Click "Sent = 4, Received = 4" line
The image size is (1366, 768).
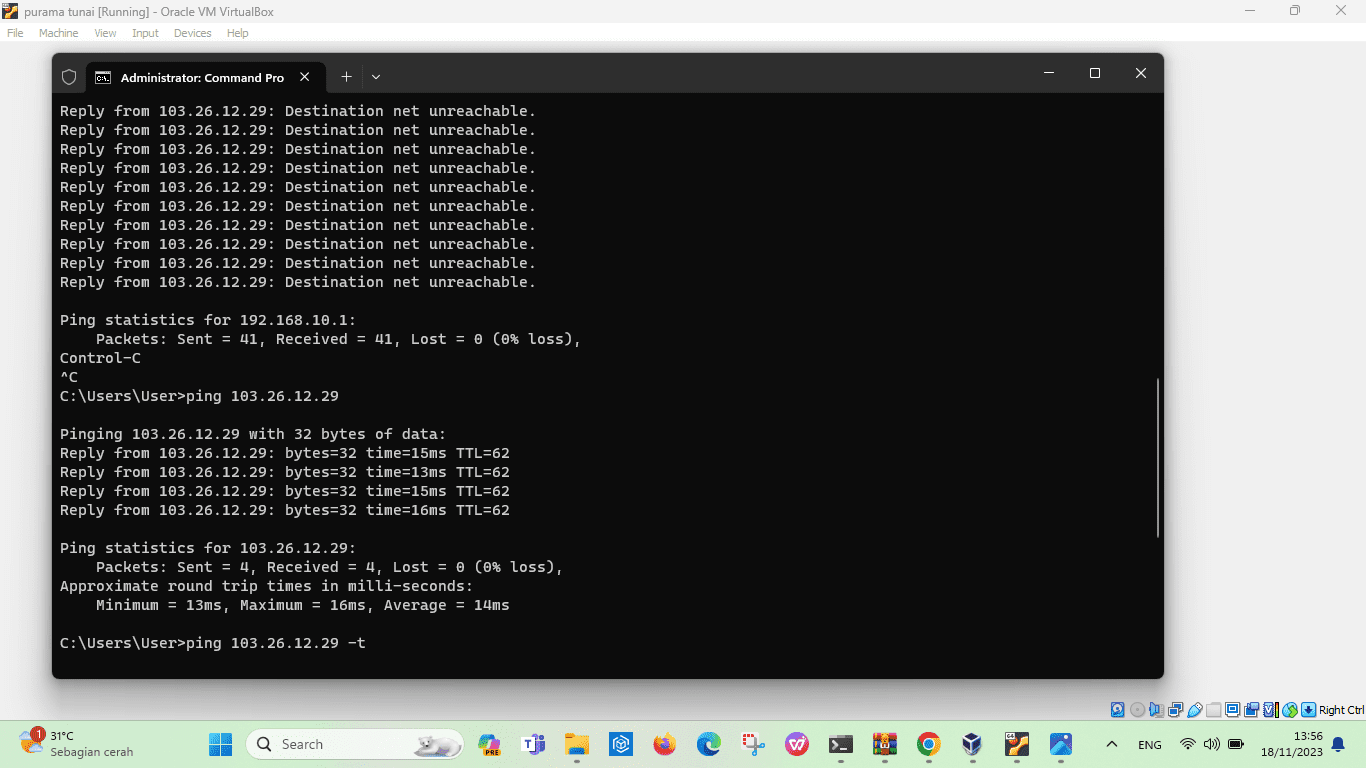[x=330, y=567]
